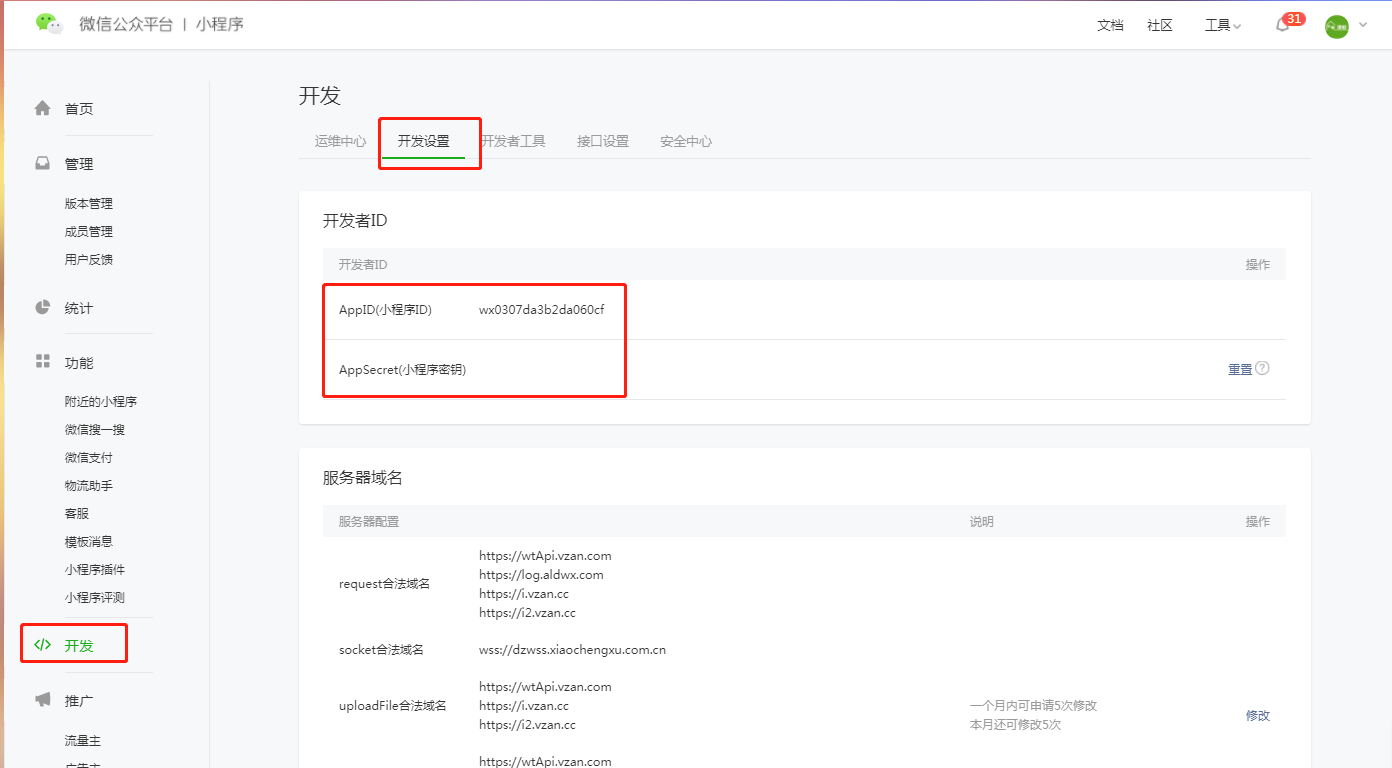
Task: Click 重置 to reset AppSecret
Action: pyautogui.click(x=1240, y=369)
